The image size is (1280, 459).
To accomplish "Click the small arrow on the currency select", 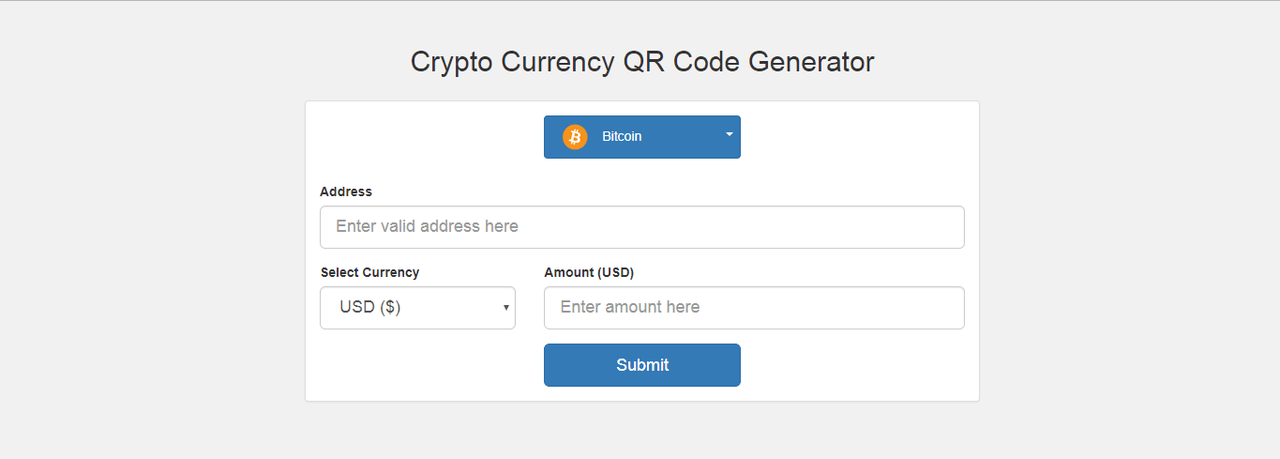I will click(507, 308).
